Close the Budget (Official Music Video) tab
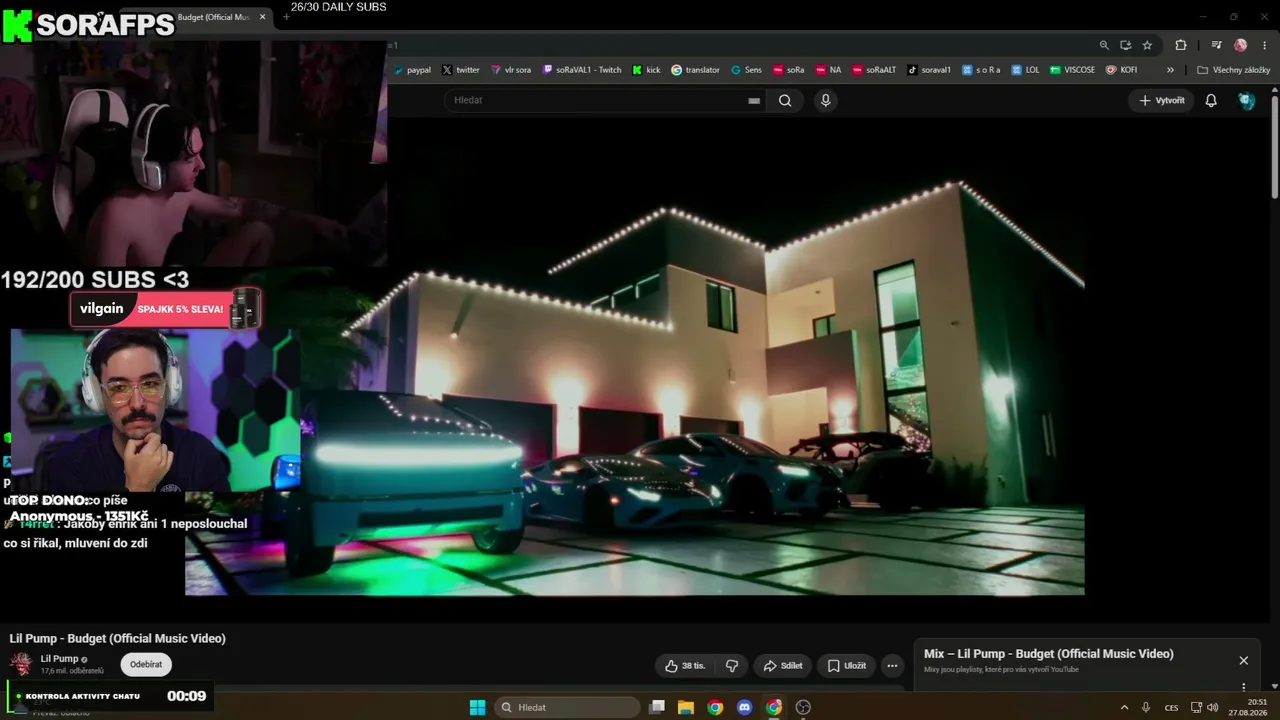Image resolution: width=1280 pixels, height=720 pixels. [262, 17]
